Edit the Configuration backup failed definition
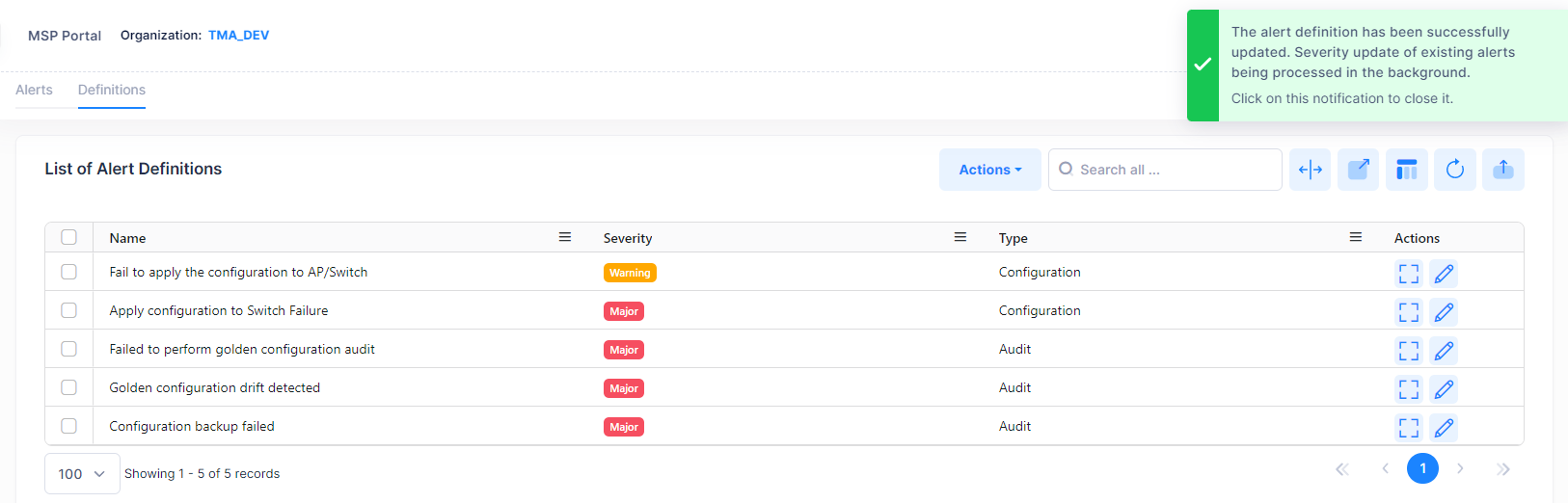This screenshot has height=503, width=1568. click(x=1443, y=427)
